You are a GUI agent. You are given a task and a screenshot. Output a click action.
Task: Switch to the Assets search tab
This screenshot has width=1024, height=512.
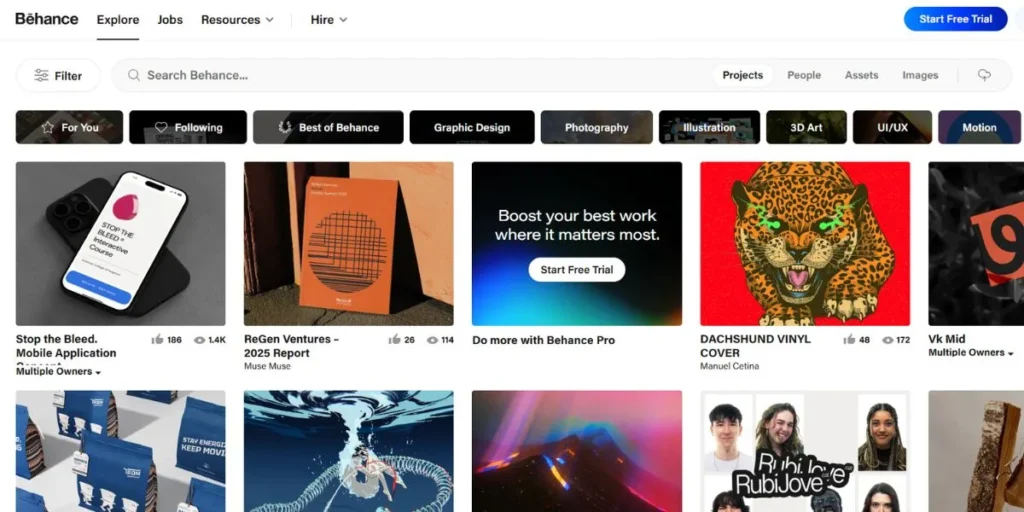tap(861, 75)
